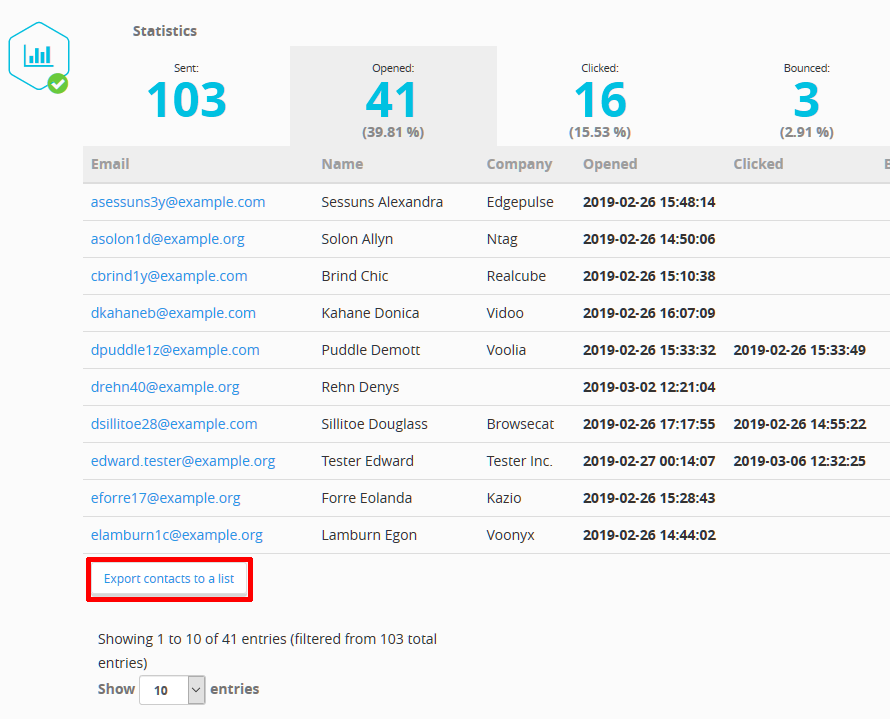Click the Opened percentage label 39.81 %
The image size is (890, 719).
click(392, 131)
